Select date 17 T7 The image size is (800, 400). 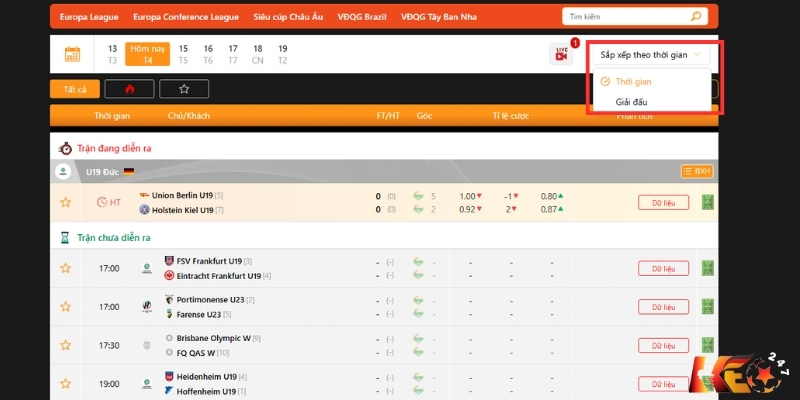pos(233,54)
